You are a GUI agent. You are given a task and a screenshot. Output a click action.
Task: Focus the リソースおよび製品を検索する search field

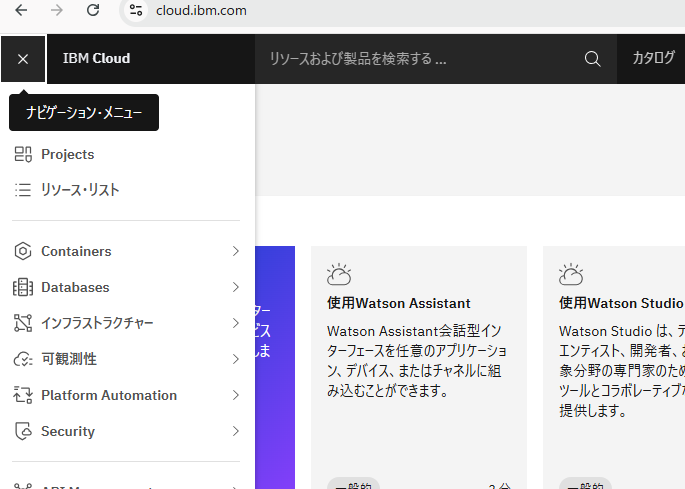point(420,59)
